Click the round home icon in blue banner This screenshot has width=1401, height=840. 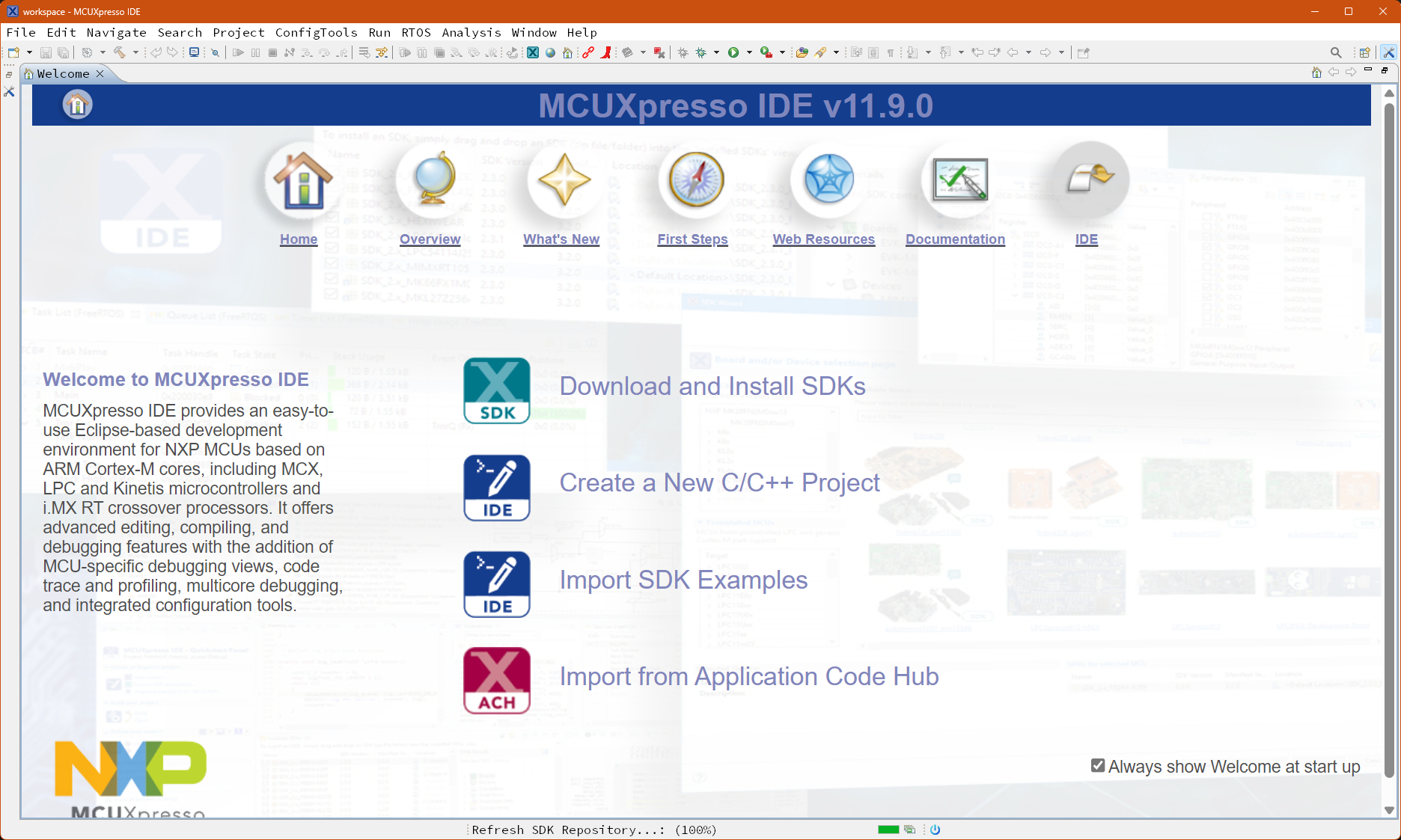pyautogui.click(x=77, y=105)
